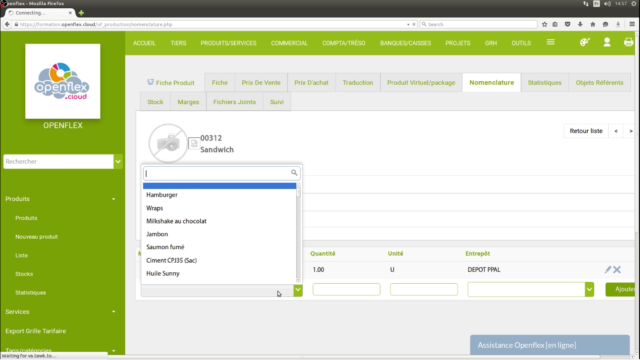Select Milkshake au chocolat from the list
This screenshot has height=360, width=640.
pos(219,221)
